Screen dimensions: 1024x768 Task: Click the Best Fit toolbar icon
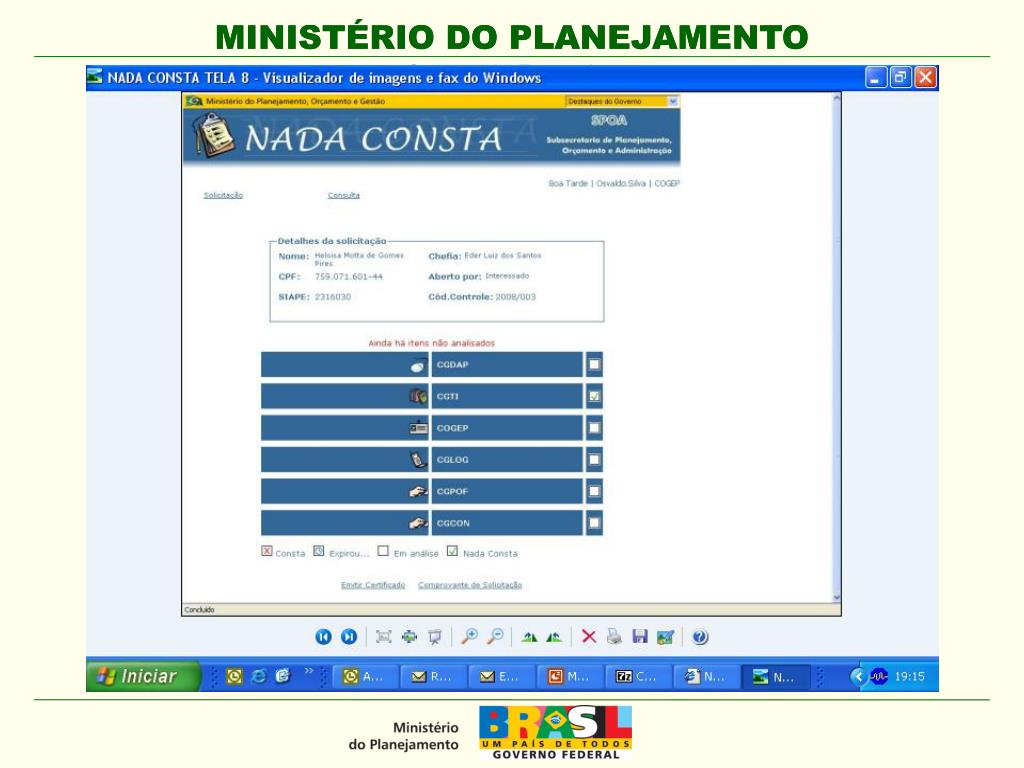(x=383, y=637)
